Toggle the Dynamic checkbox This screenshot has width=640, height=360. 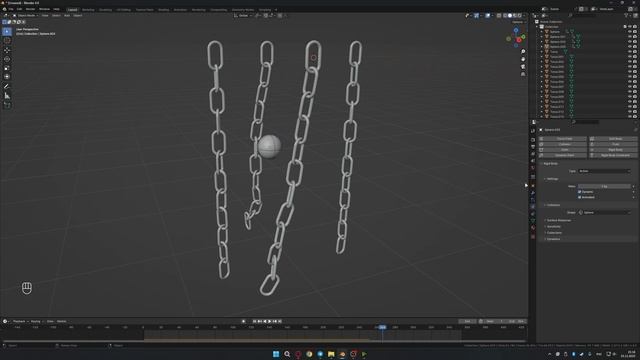point(580,191)
